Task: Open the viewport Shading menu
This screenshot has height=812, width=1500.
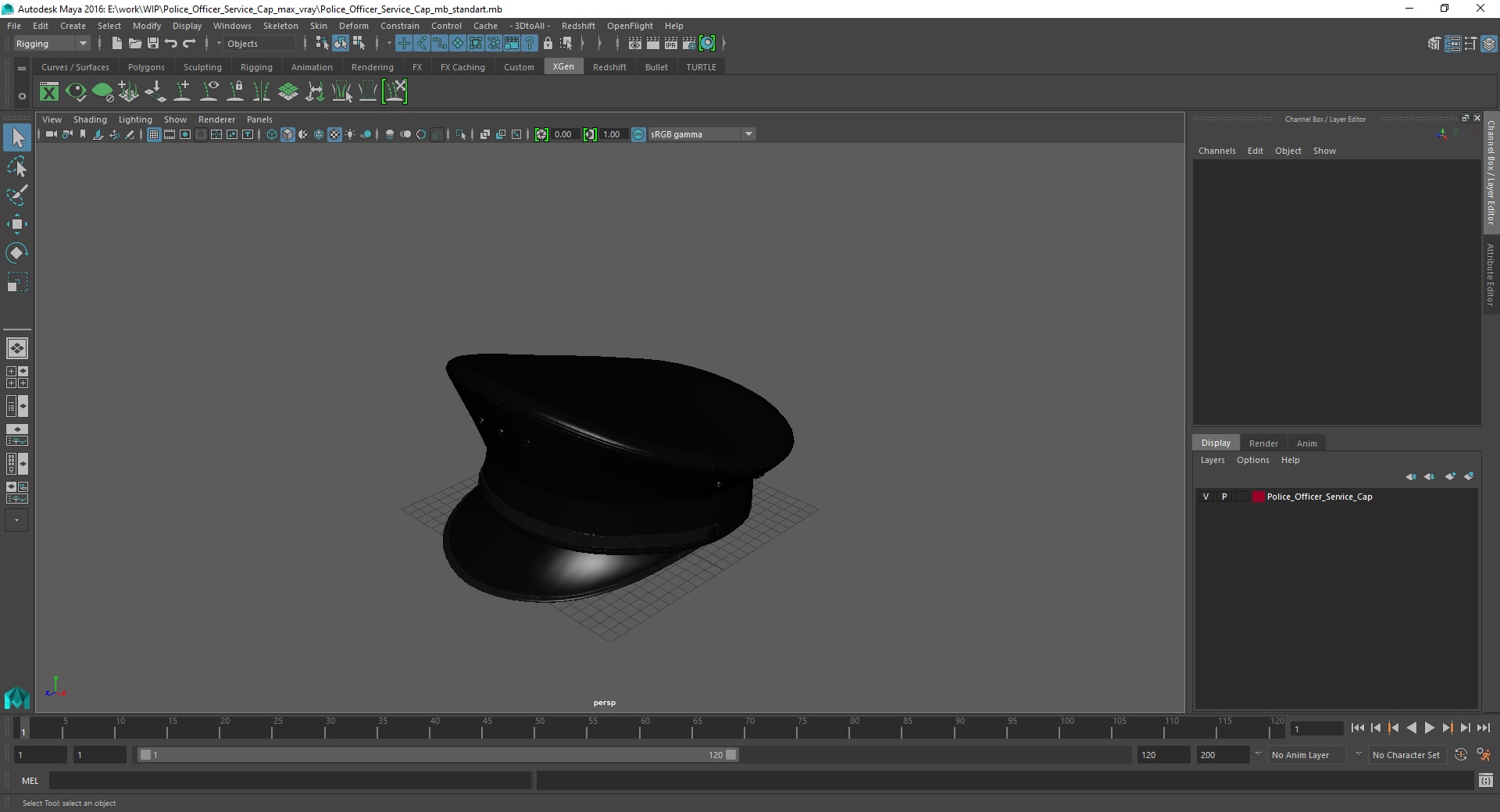Action: (90, 119)
